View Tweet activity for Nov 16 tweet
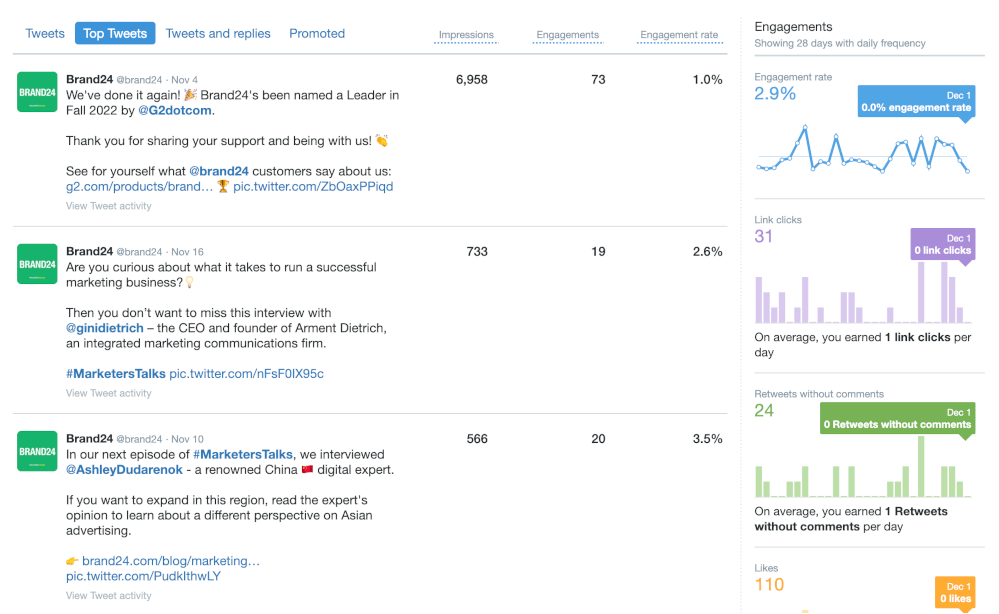 108,393
